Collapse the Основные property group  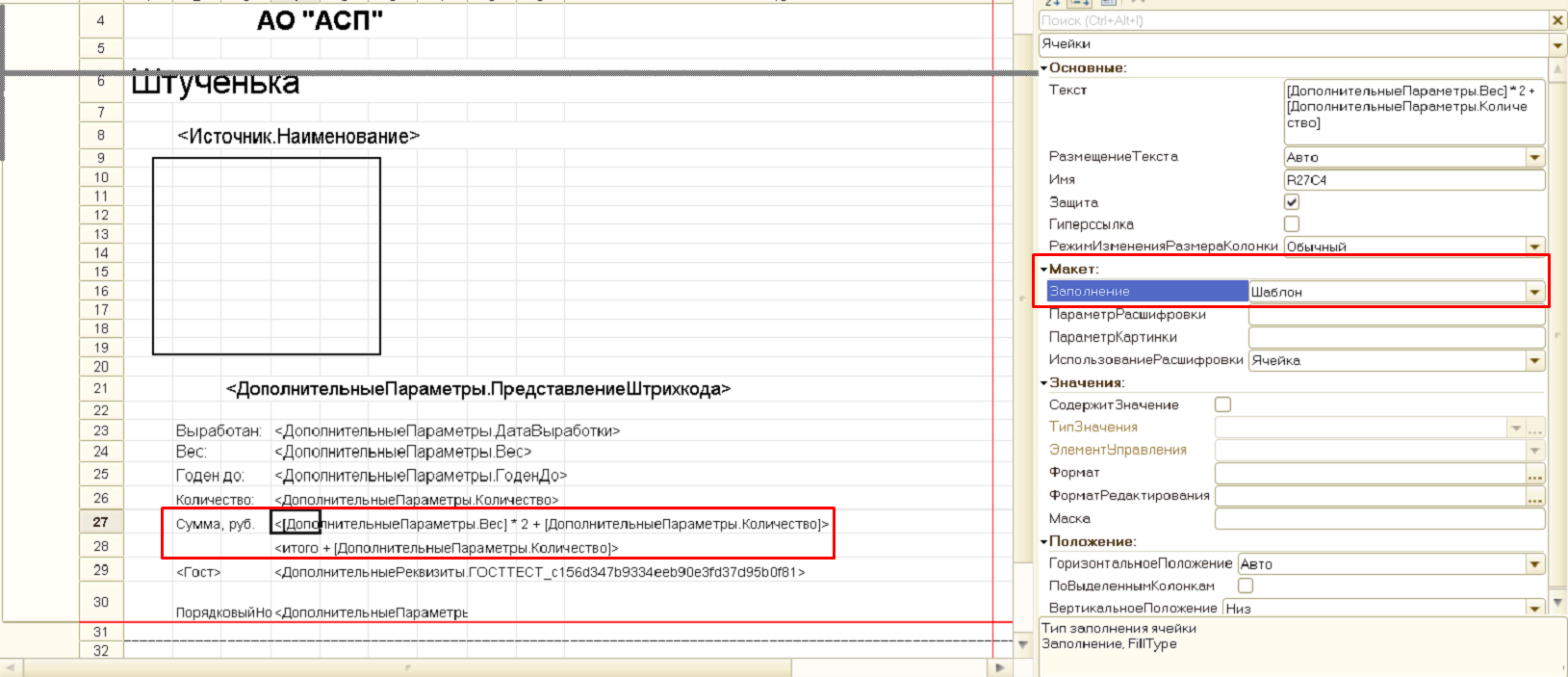[x=1043, y=68]
